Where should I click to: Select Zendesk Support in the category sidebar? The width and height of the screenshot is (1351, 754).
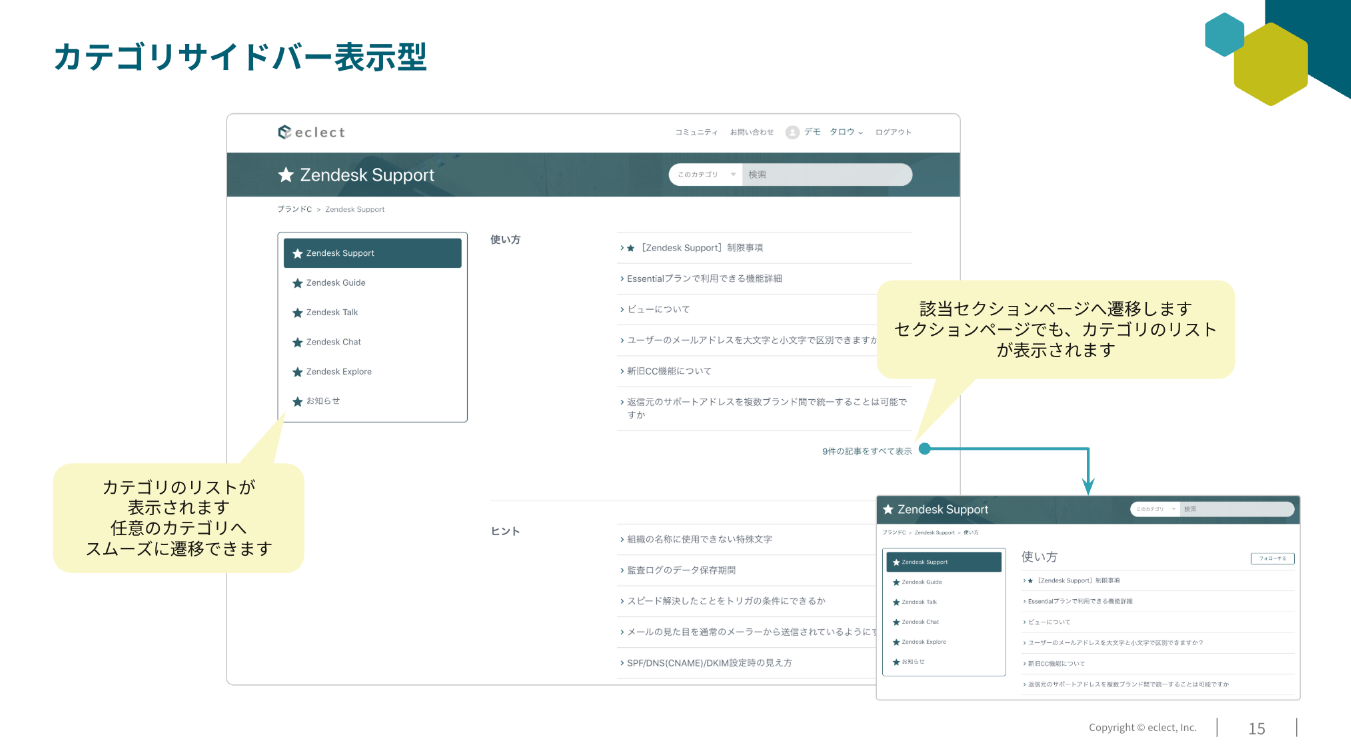[x=373, y=253]
